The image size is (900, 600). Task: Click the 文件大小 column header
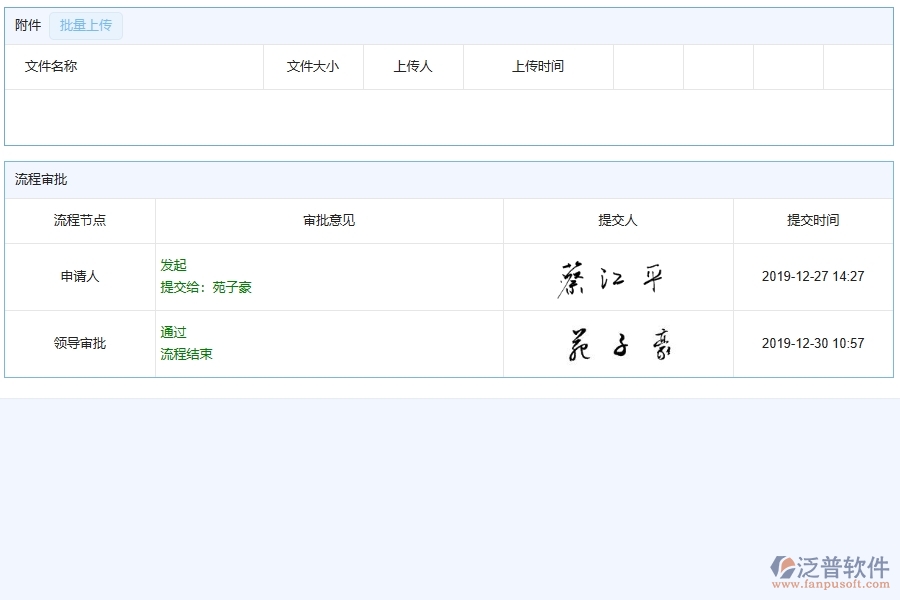click(x=312, y=67)
